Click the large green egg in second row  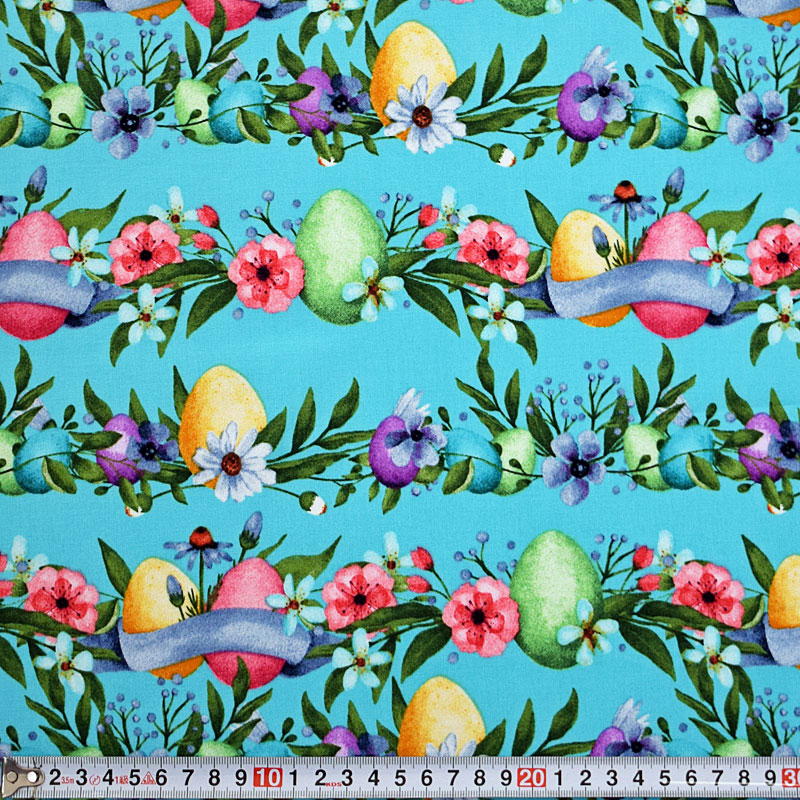[x=340, y=255]
